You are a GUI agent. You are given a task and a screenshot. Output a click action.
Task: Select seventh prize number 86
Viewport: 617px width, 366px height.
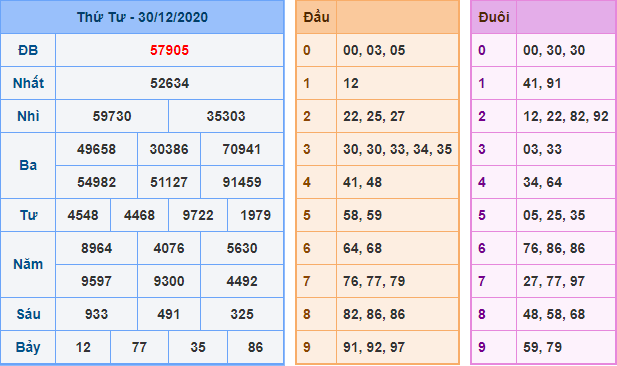point(255,348)
